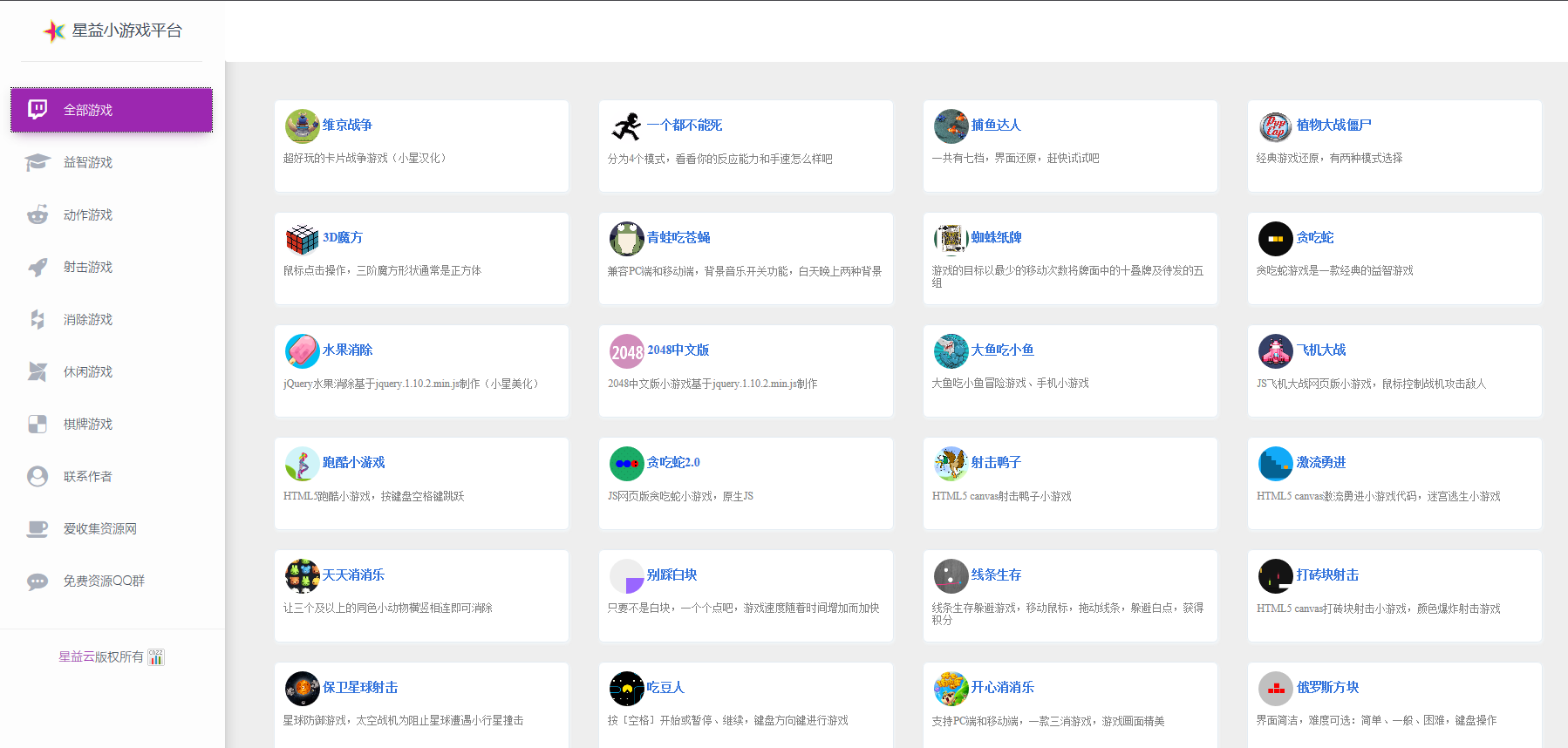Image resolution: width=1568 pixels, height=748 pixels.
Task: Launch the 吃豆人 game link
Action: (665, 687)
